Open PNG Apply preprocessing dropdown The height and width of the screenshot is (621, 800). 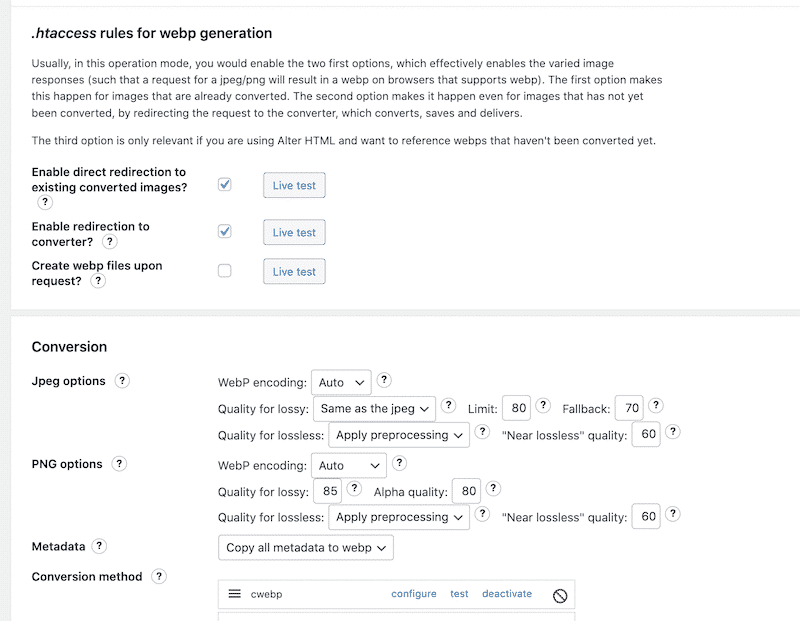click(x=399, y=517)
